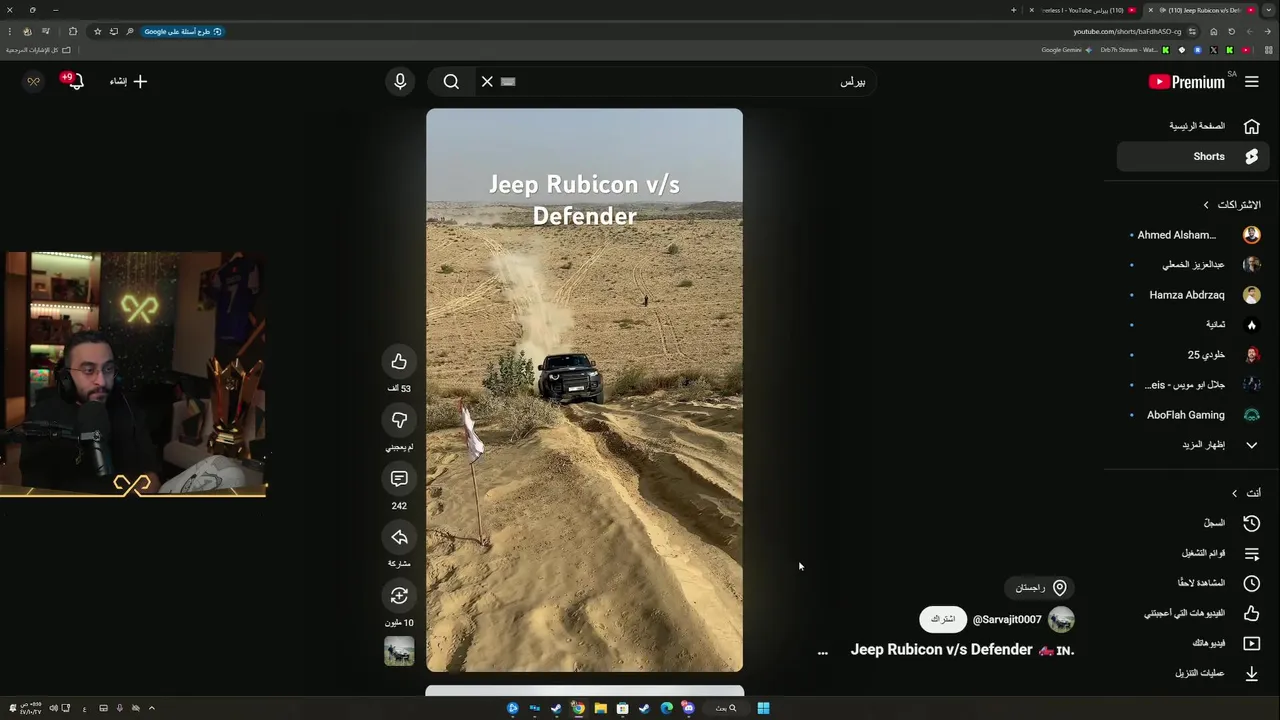Viewport: 1280px width, 720px height.
Task: Expand the أنت you section
Action: point(1246,493)
